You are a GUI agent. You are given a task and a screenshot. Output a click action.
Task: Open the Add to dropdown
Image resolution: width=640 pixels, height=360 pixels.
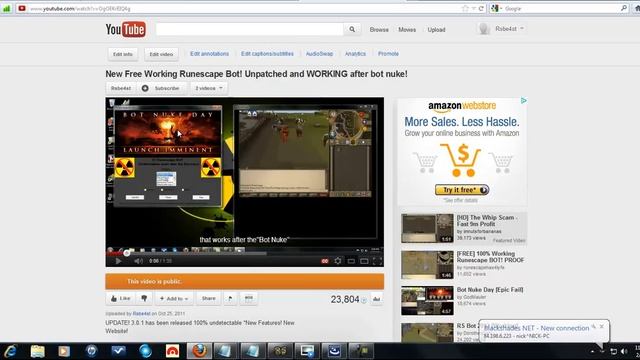174,298
